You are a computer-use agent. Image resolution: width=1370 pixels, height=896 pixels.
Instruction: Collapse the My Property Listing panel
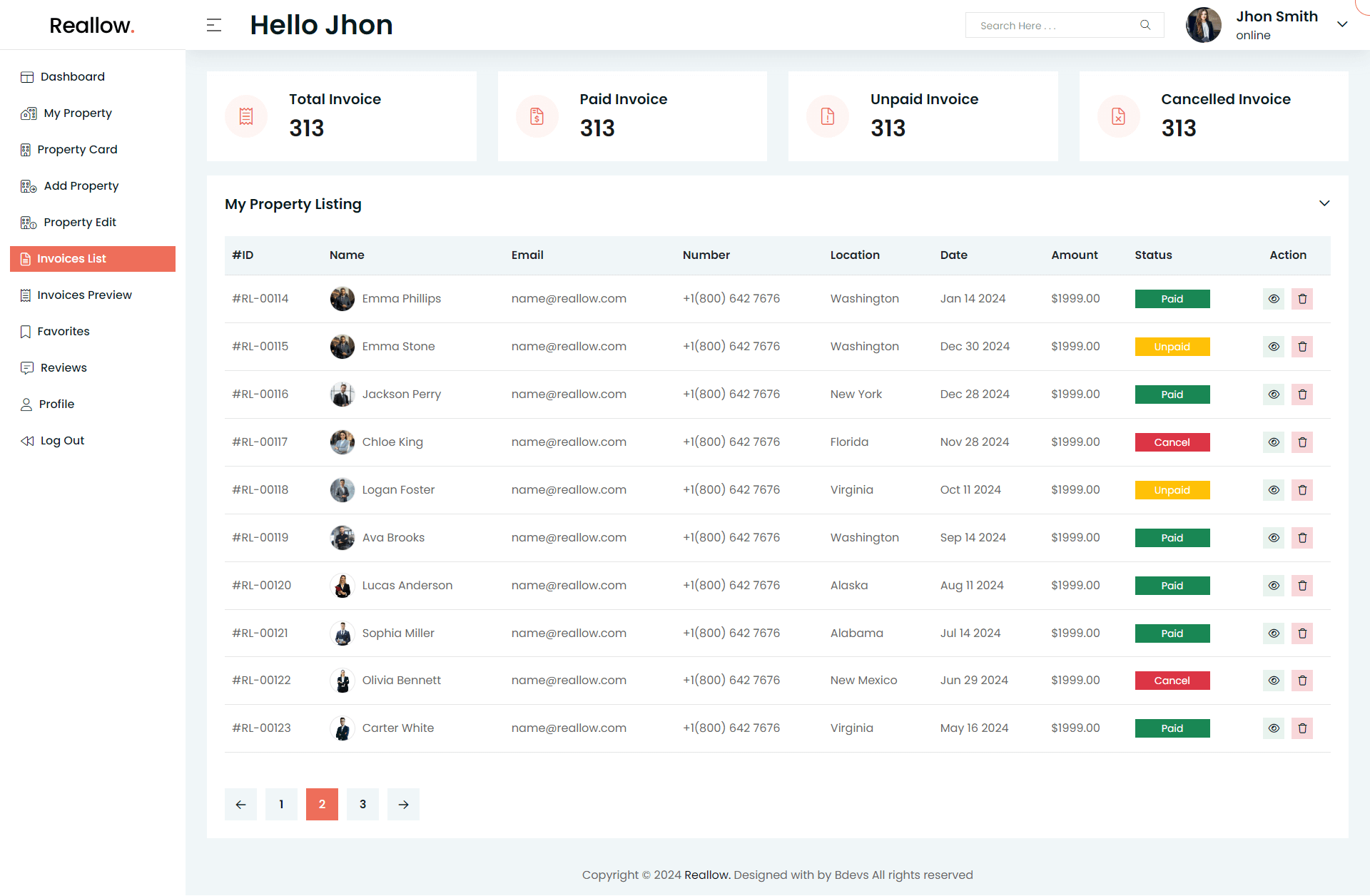1324,203
